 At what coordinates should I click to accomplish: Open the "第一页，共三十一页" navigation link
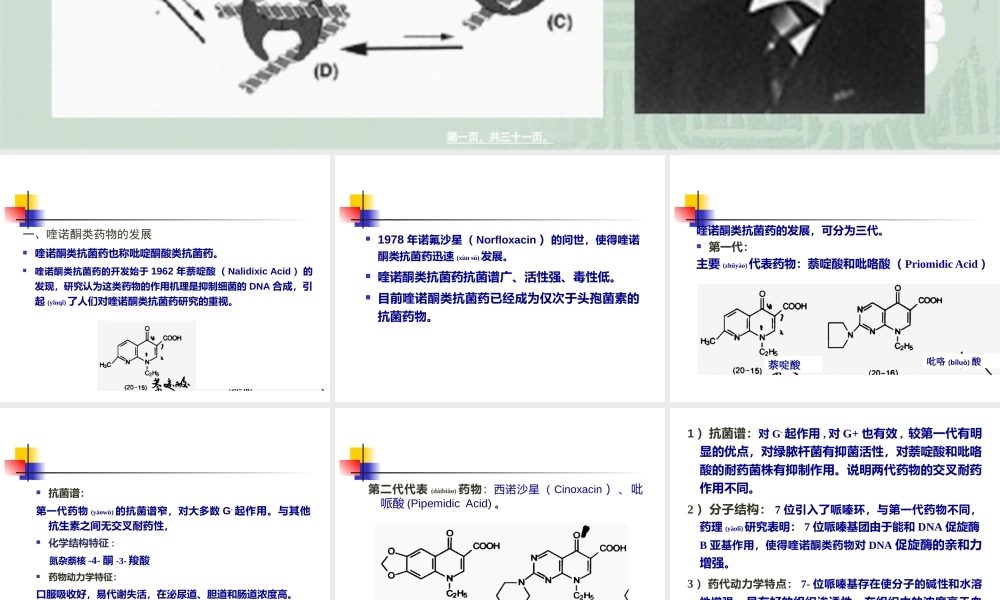(x=496, y=136)
